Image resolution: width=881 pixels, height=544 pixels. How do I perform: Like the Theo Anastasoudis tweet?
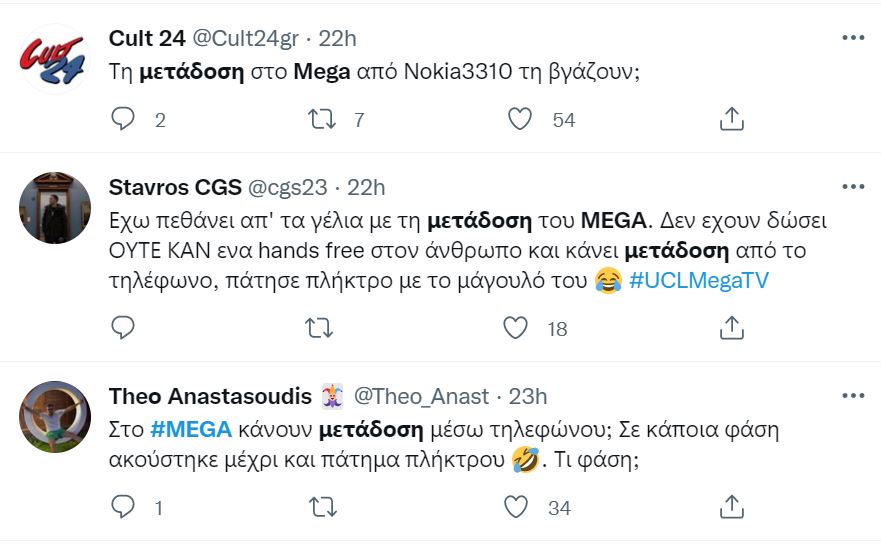pos(516,508)
